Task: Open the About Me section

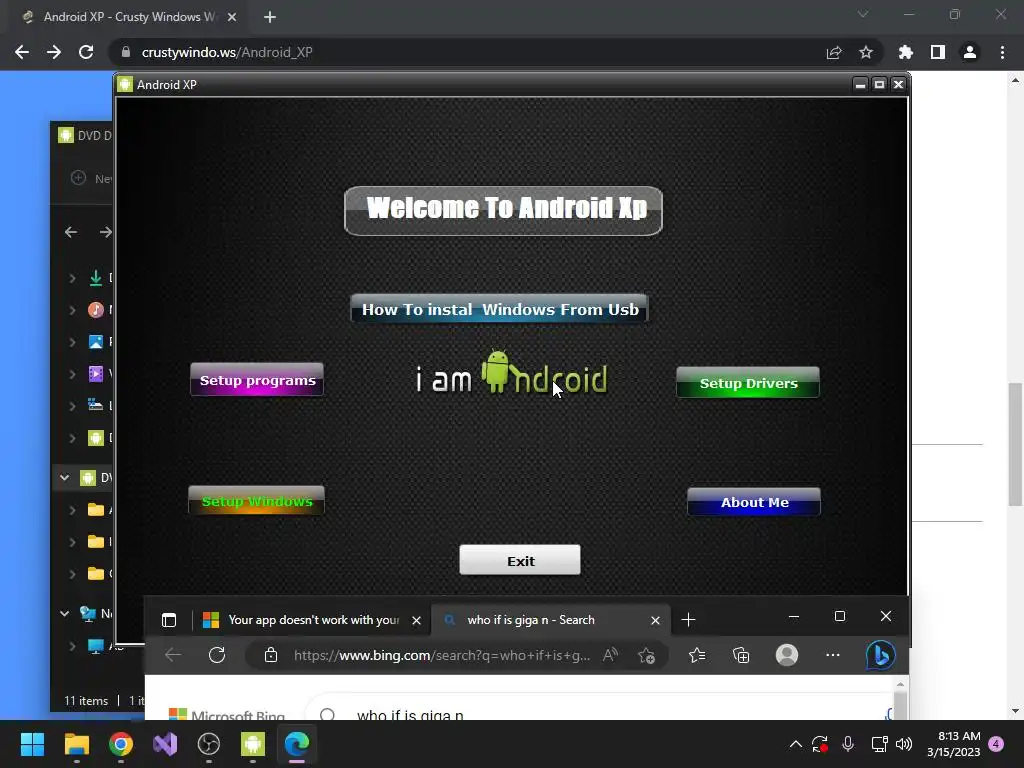Action: point(754,502)
